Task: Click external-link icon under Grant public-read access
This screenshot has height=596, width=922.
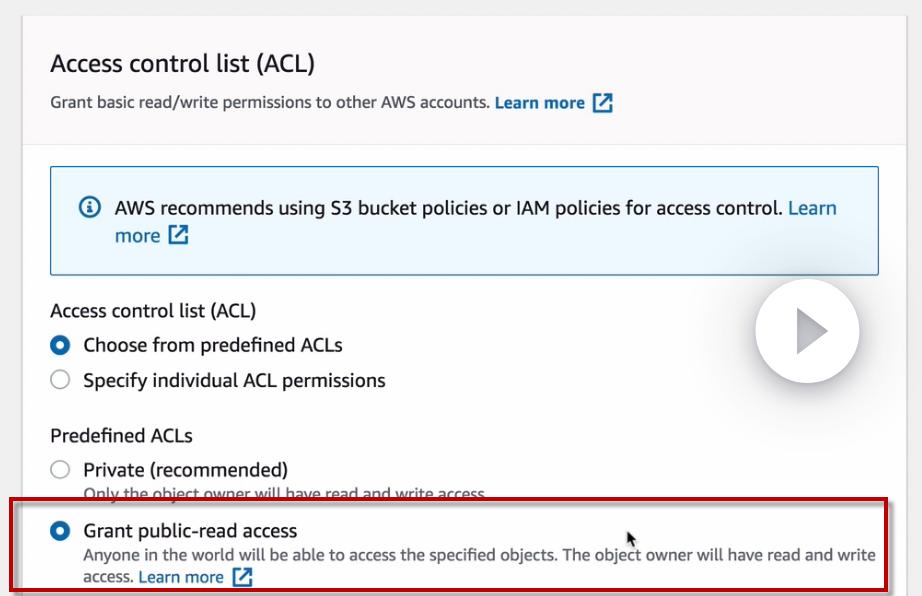Action: (242, 577)
